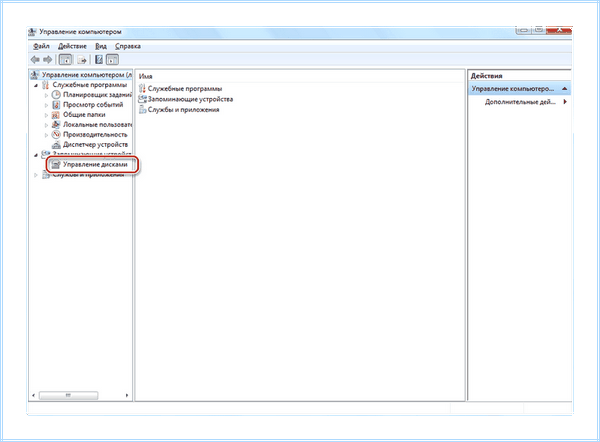Open the Вид menu

coord(101,46)
